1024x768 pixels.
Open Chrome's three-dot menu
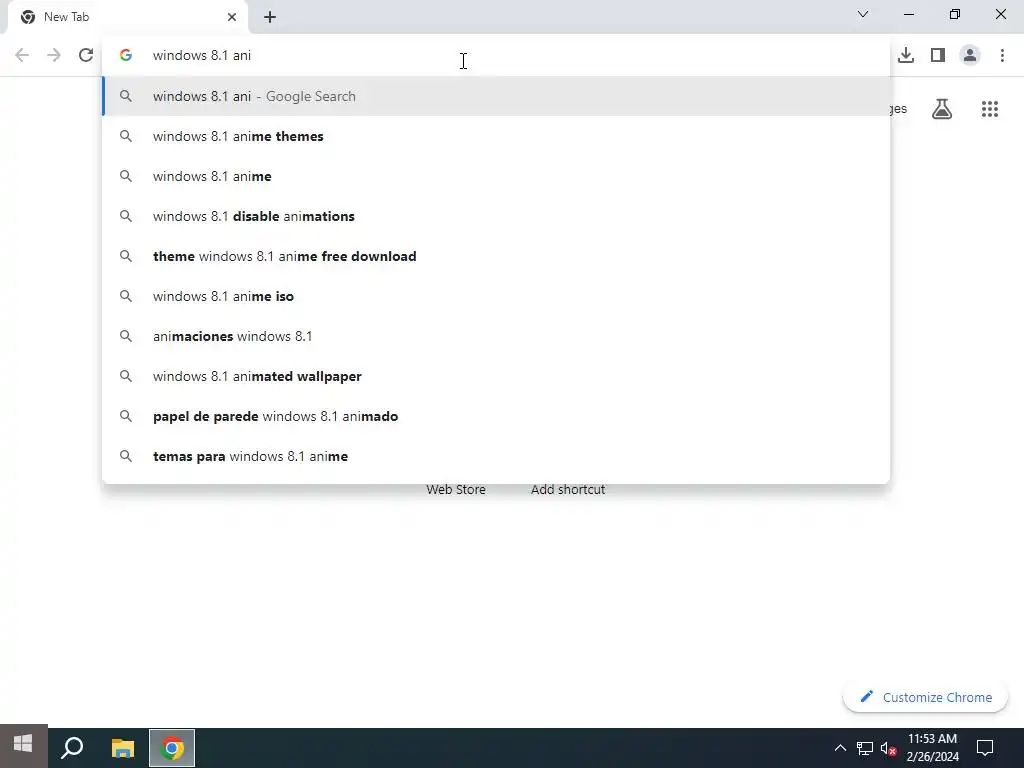click(1002, 56)
